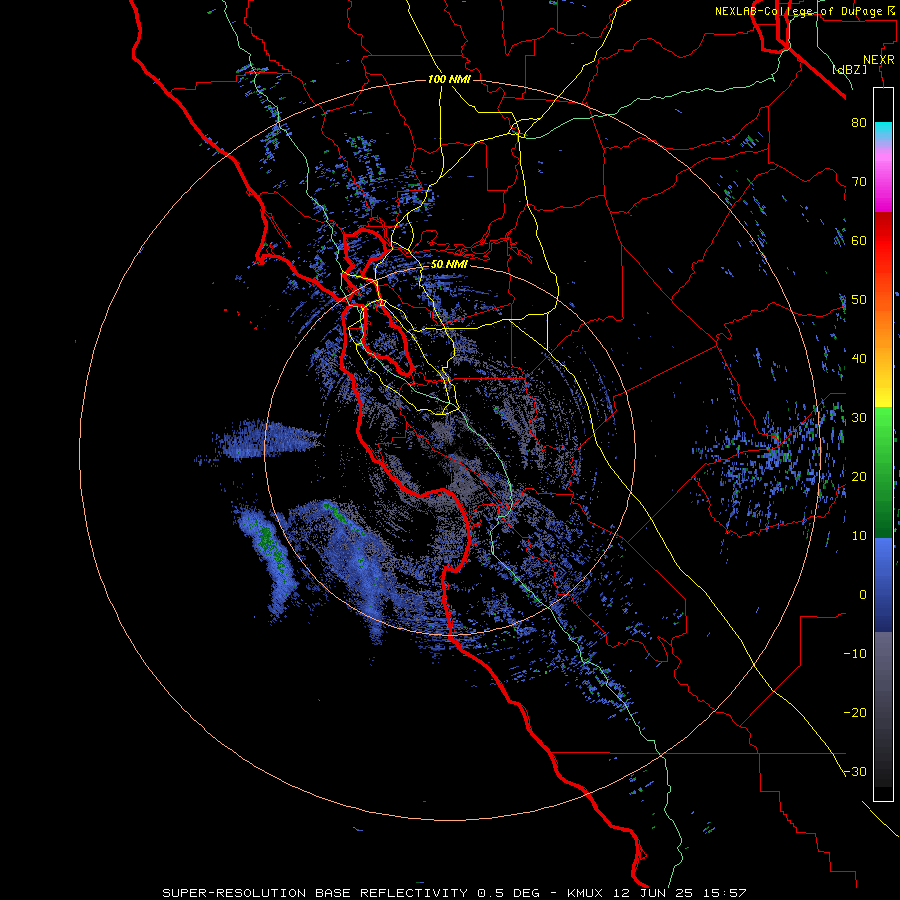900x900 pixels.
Task: Click the 100 NMI range ring label
Action: pyautogui.click(x=449, y=79)
